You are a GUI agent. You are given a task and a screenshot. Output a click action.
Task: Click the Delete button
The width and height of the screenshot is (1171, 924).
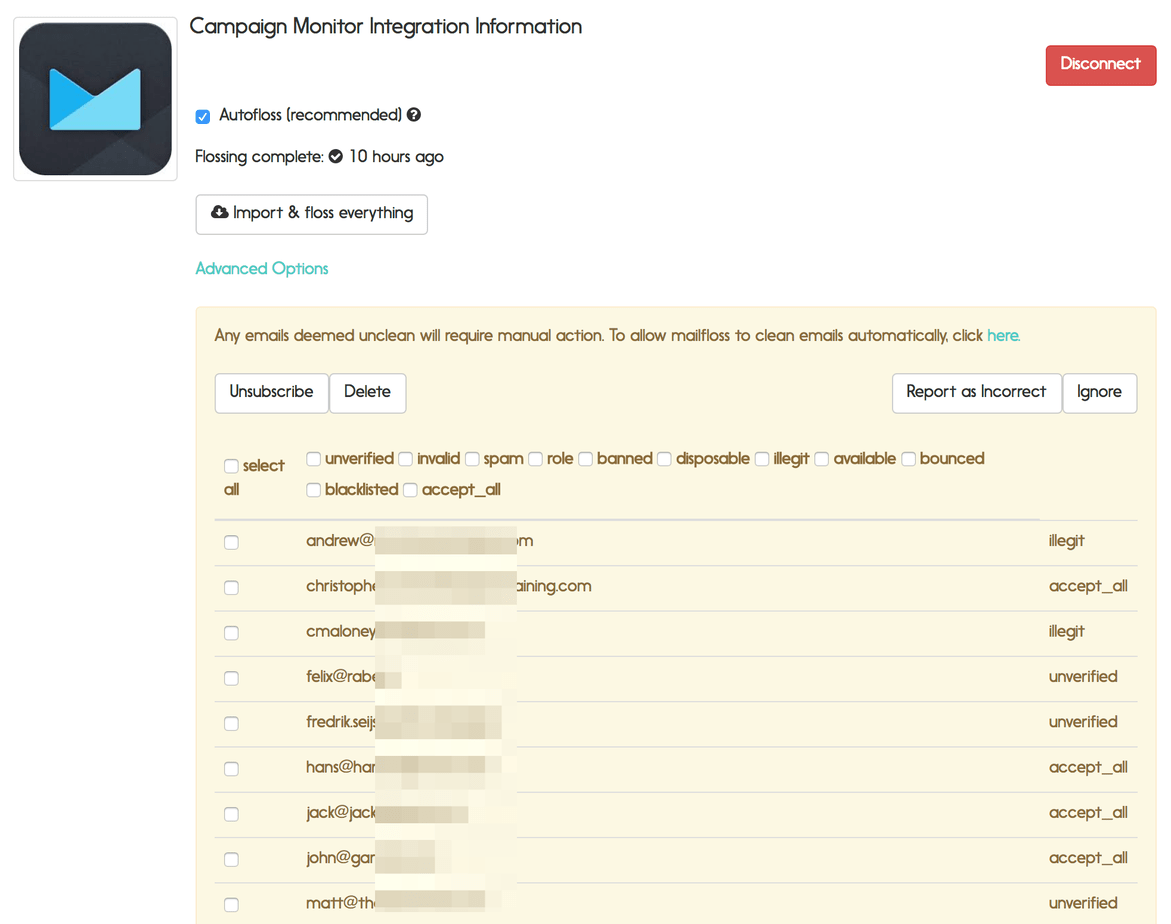[x=367, y=392]
